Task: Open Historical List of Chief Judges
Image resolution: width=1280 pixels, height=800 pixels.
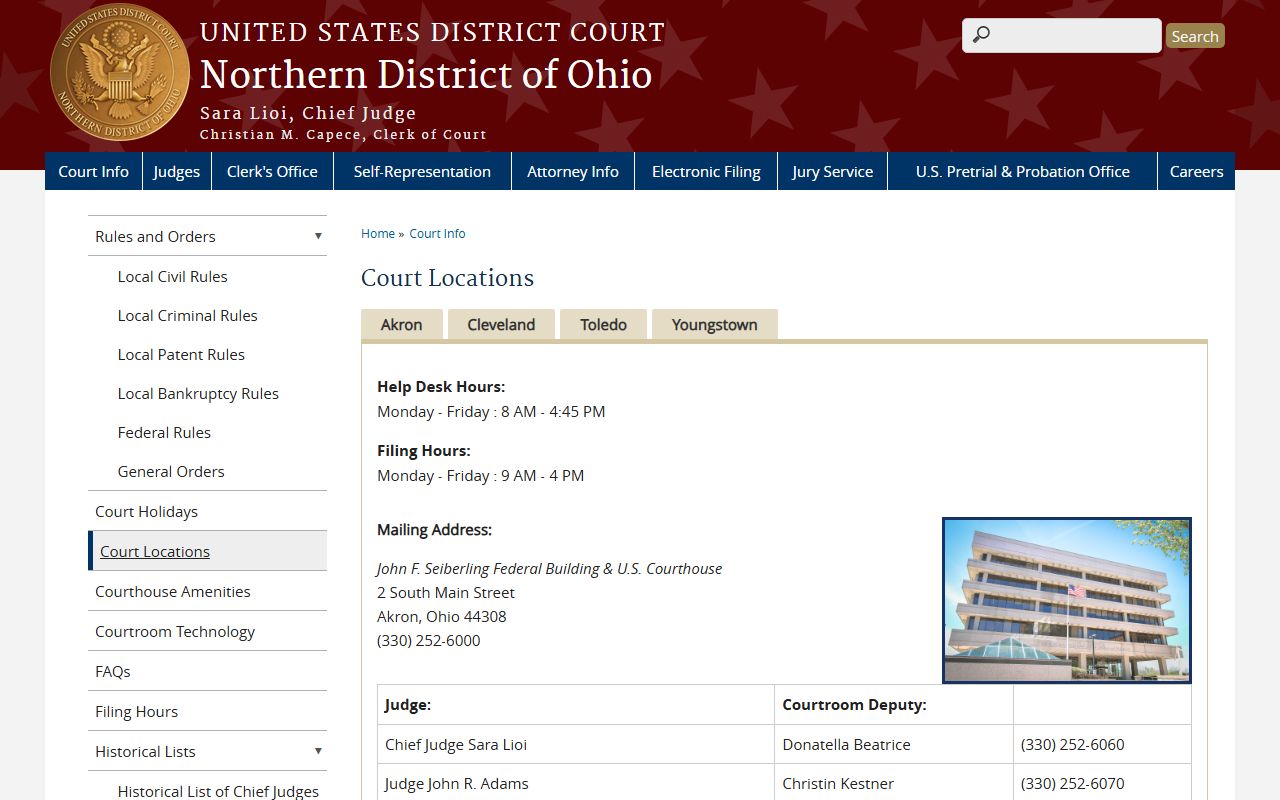Action: (218, 791)
